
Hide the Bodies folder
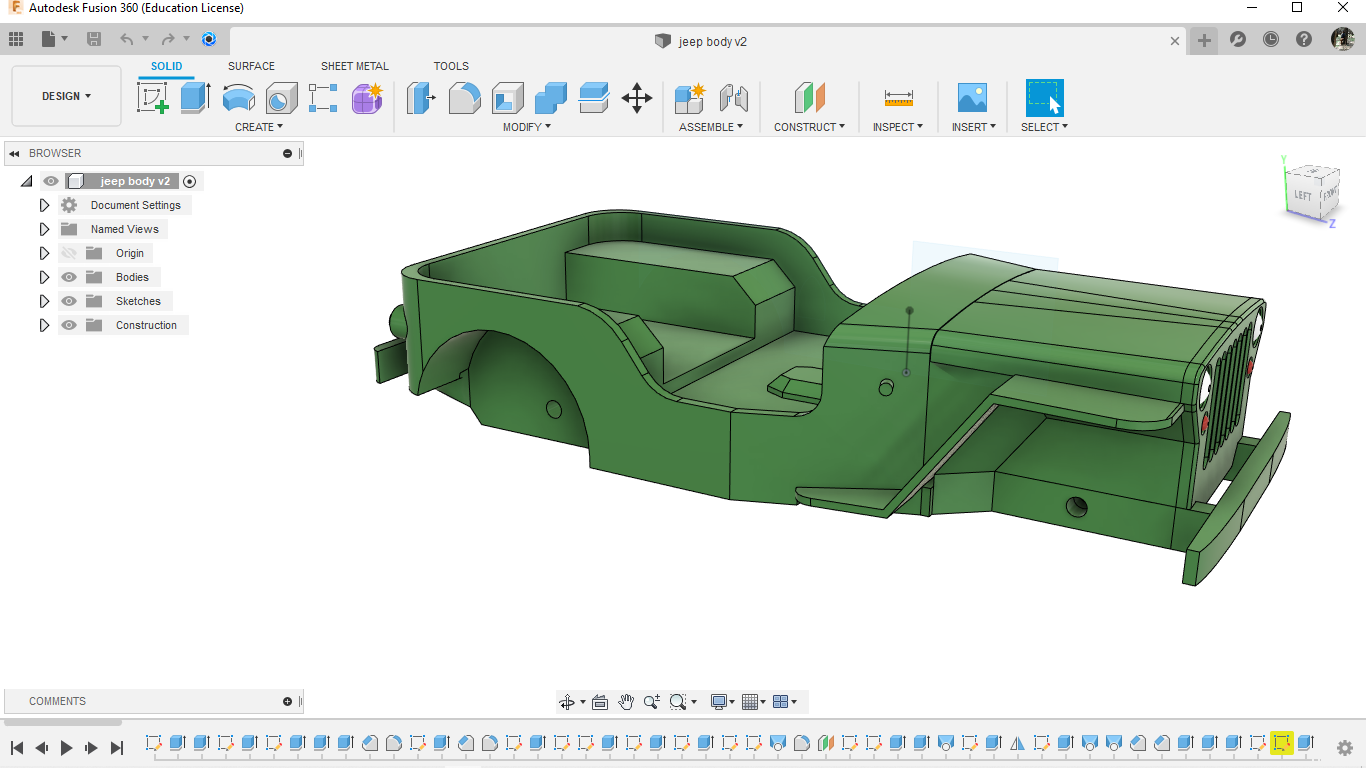69,277
